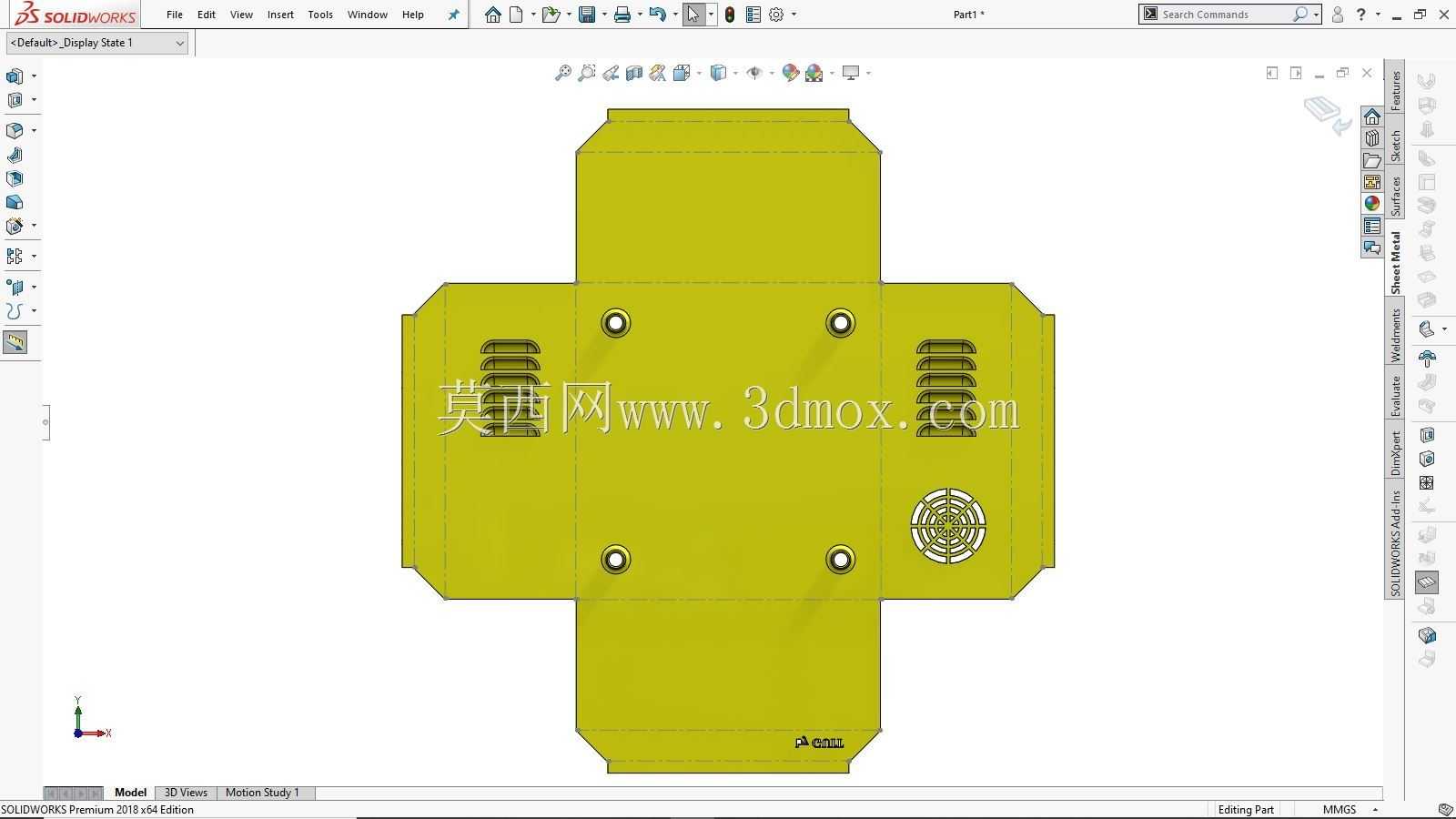Click the MMGS unit system label
This screenshot has width=1456, height=819.
point(1340,810)
